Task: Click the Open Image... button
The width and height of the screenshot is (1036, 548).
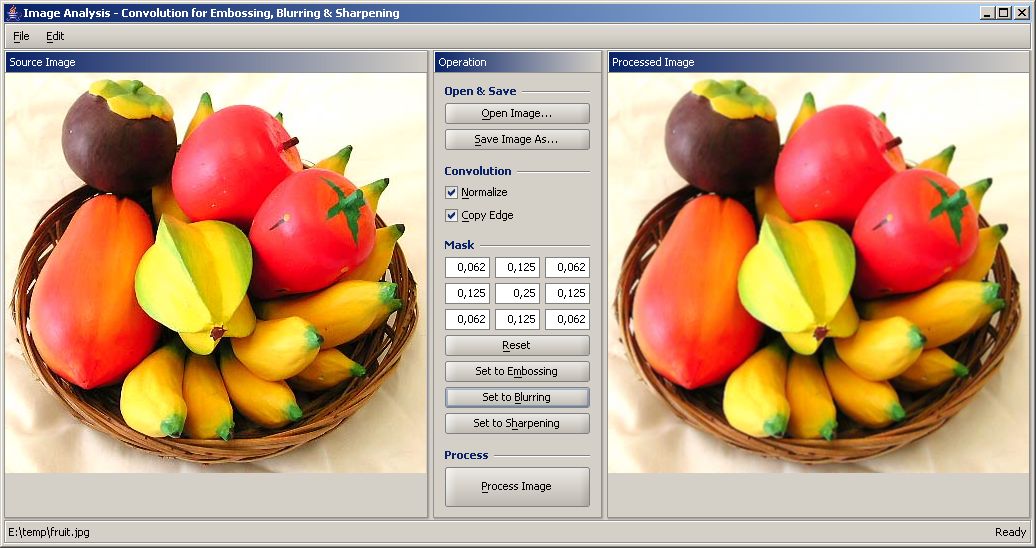Action: [x=516, y=114]
